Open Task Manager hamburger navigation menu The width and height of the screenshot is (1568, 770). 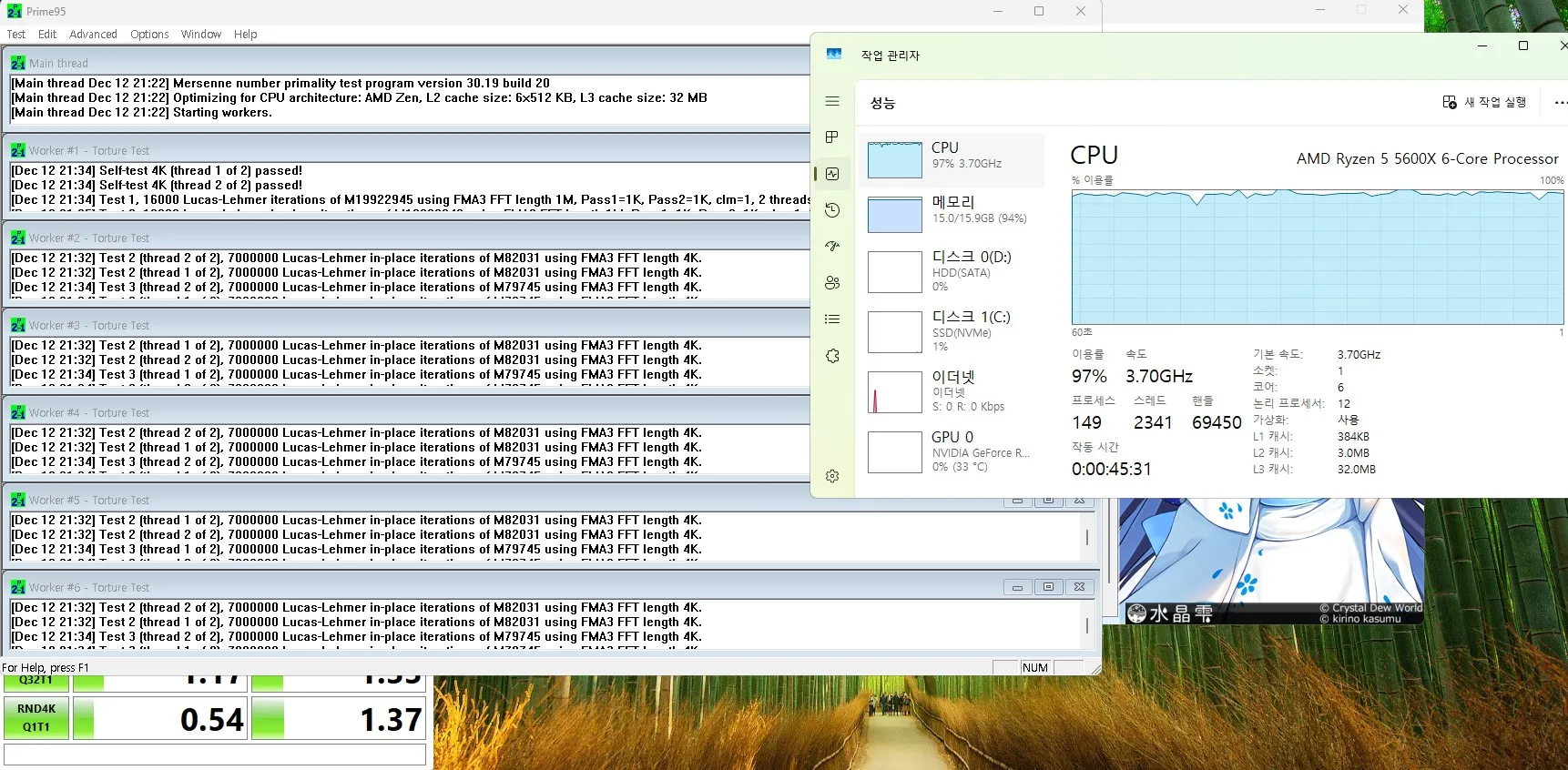[832, 101]
